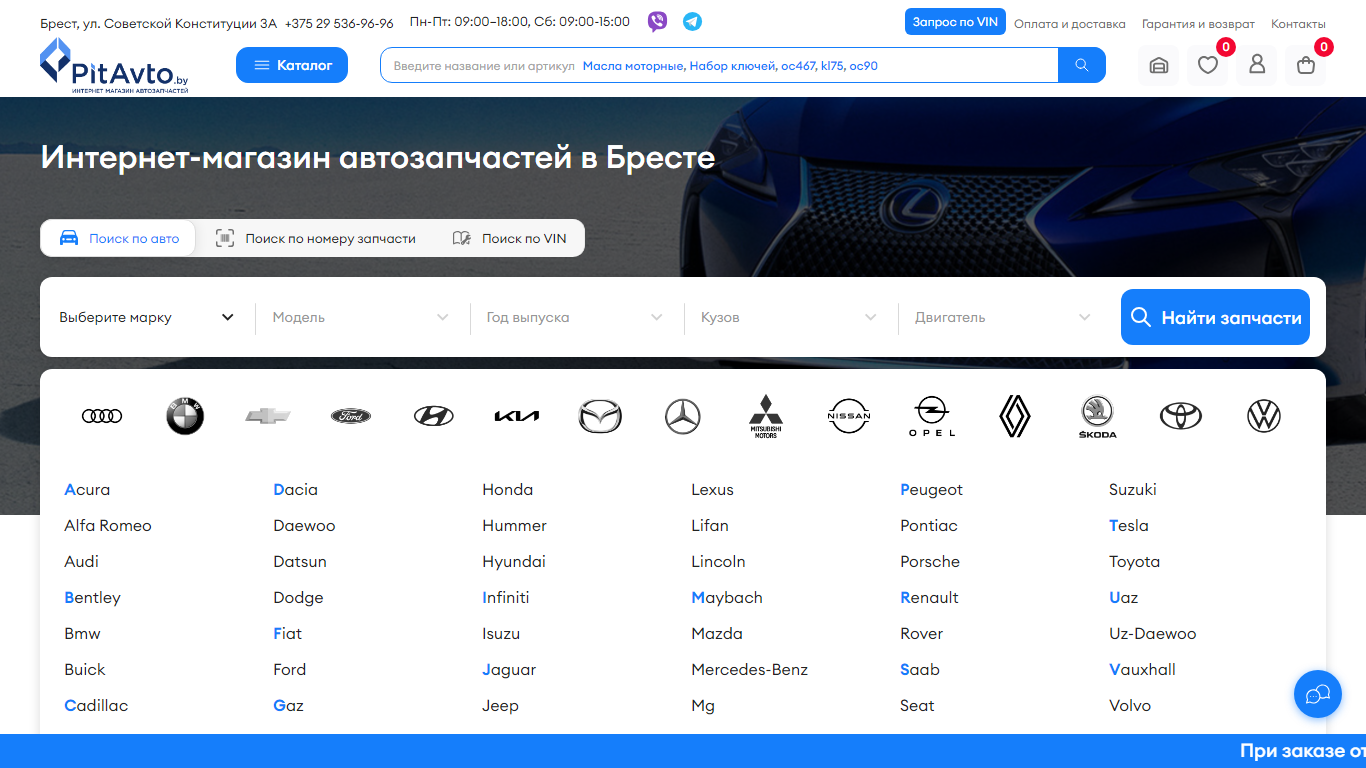Click the search magnifier button
Viewport: 1366px width, 768px height.
[1082, 65]
